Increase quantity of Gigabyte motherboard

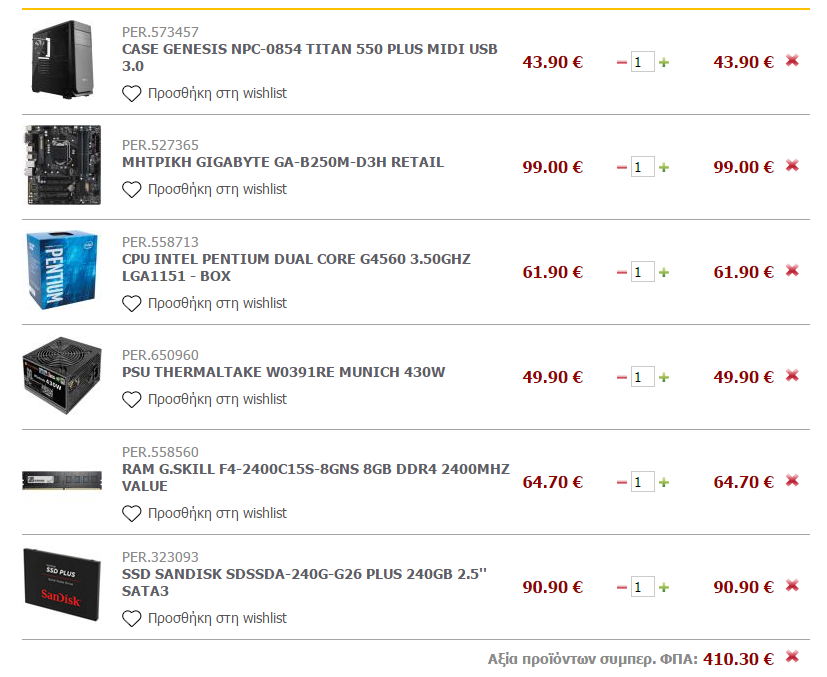click(664, 168)
